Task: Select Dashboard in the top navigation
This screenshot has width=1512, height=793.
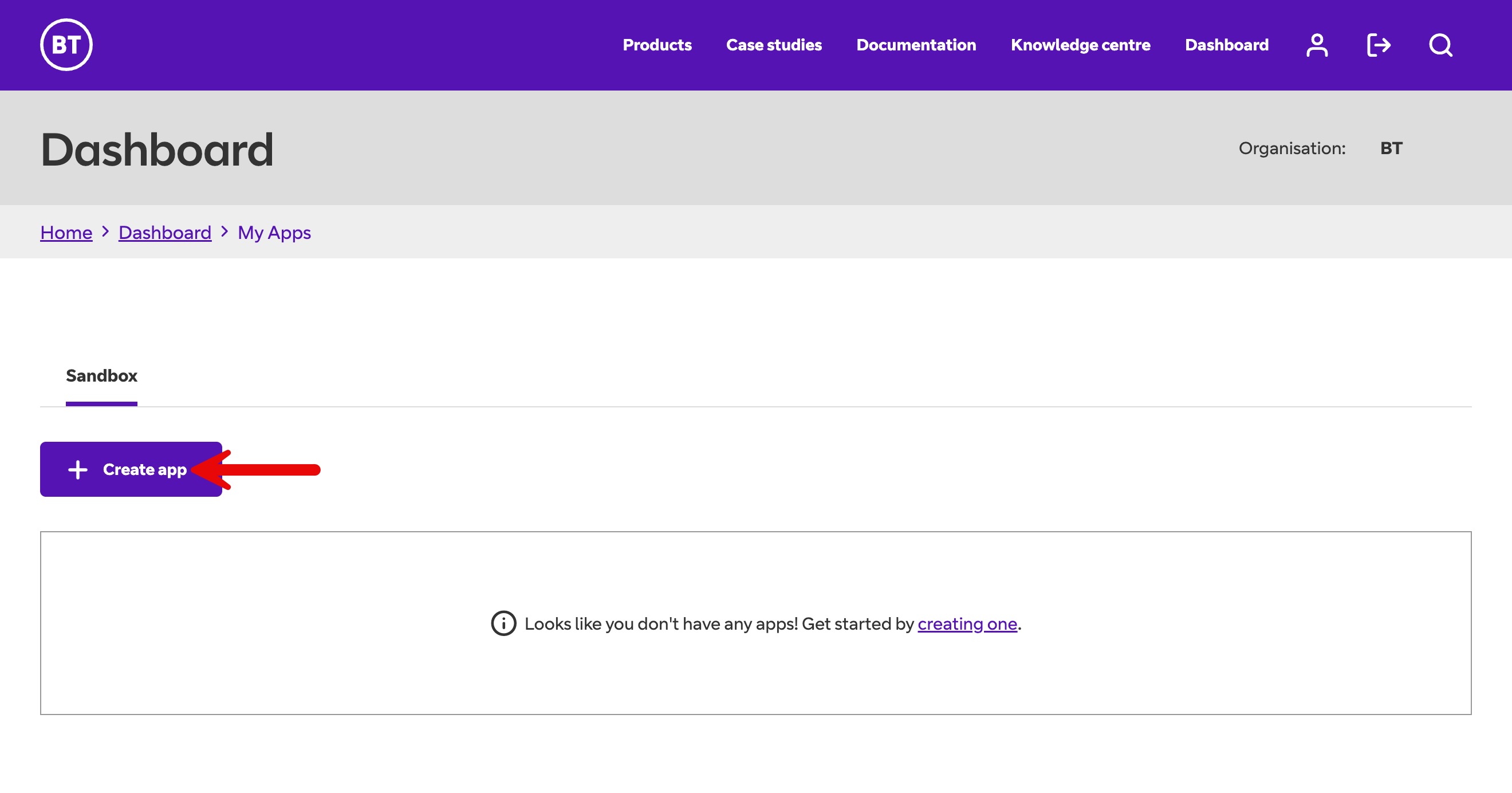Action: click(1226, 45)
